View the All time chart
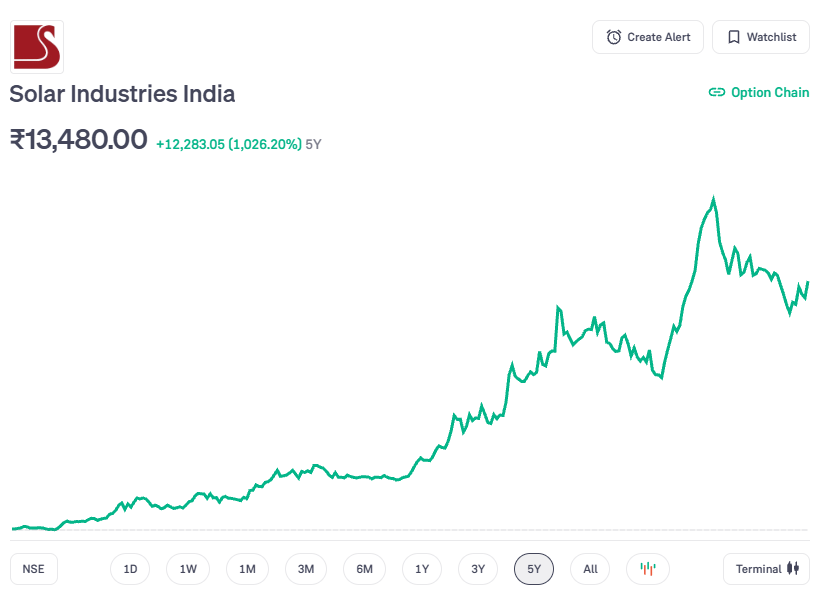Image resolution: width=830 pixels, height=593 pixels. (x=590, y=569)
